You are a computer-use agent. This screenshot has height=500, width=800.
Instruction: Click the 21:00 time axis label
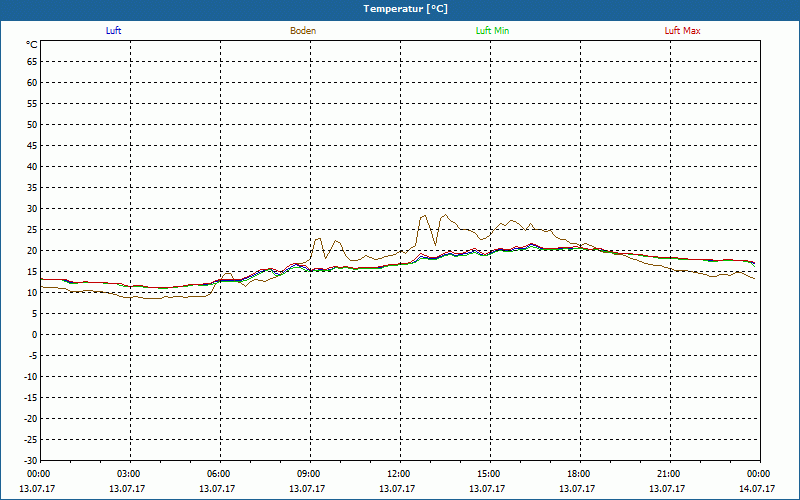point(669,474)
